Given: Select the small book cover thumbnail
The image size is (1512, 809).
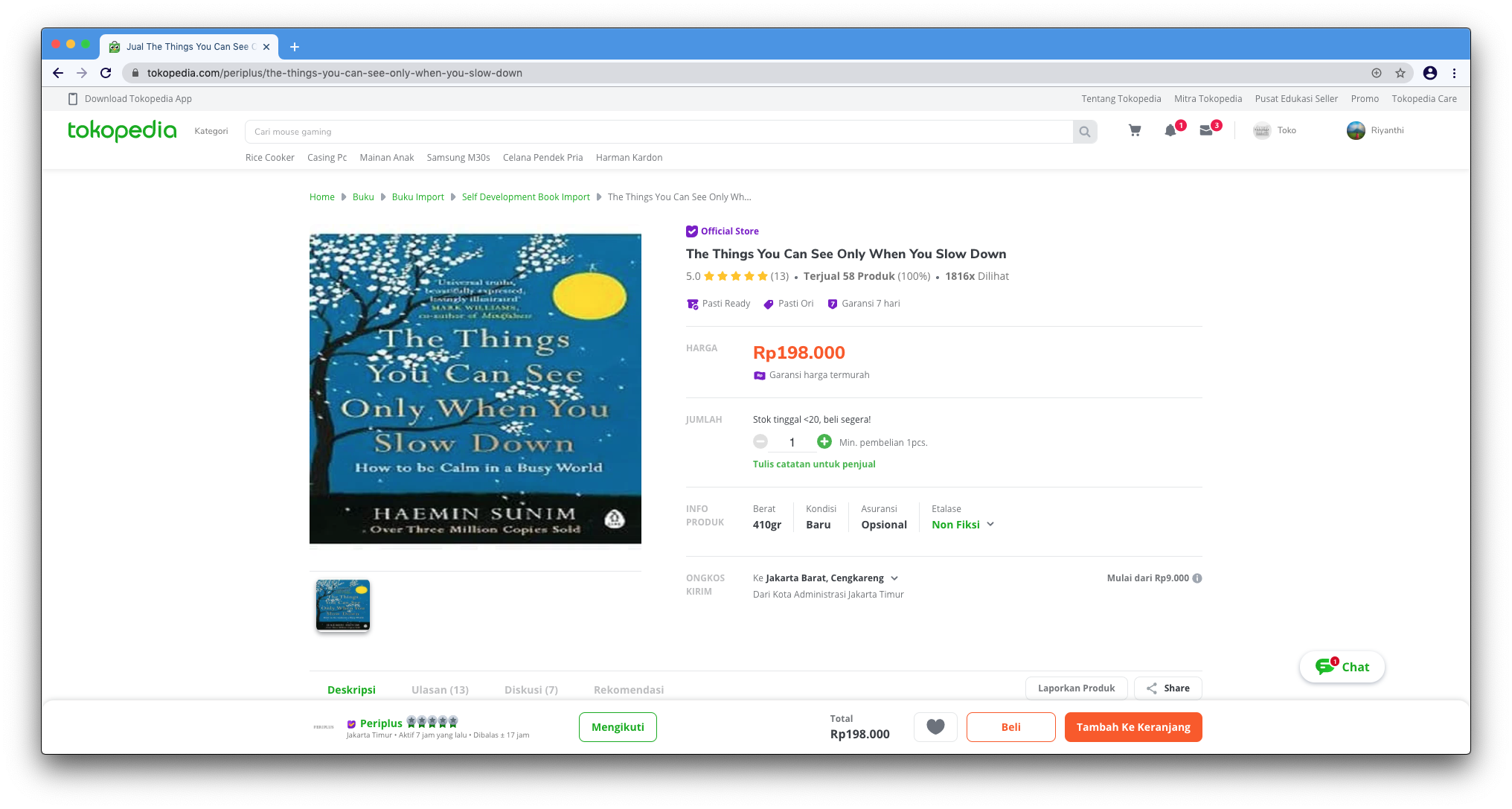Looking at the screenshot, I should pos(343,605).
